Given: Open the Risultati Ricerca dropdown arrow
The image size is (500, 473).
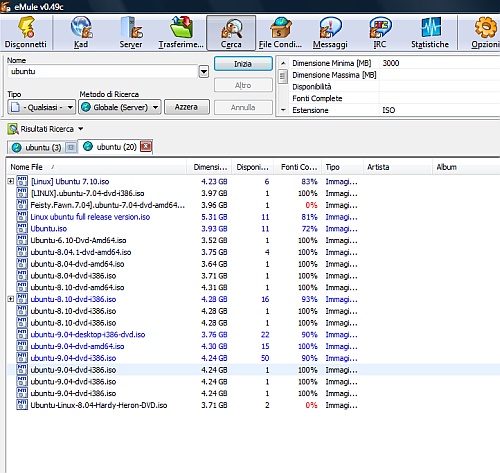Looking at the screenshot, I should 81,129.
